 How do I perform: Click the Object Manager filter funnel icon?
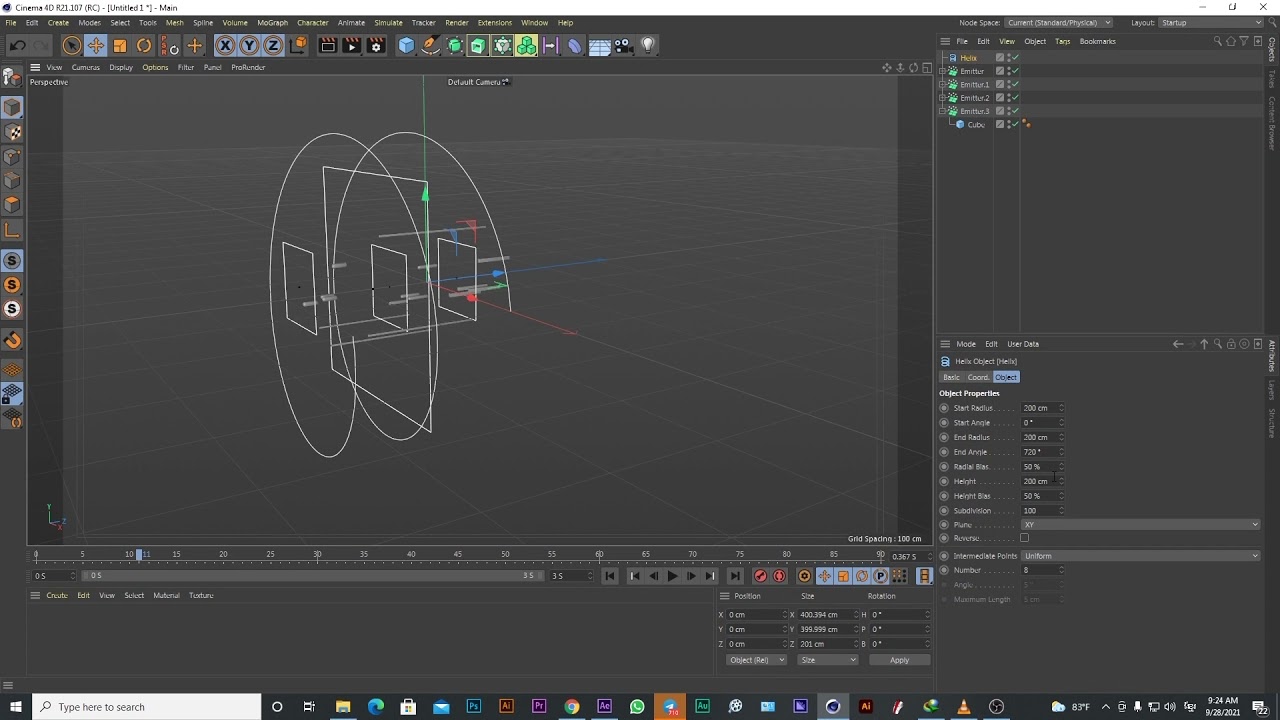click(1243, 41)
